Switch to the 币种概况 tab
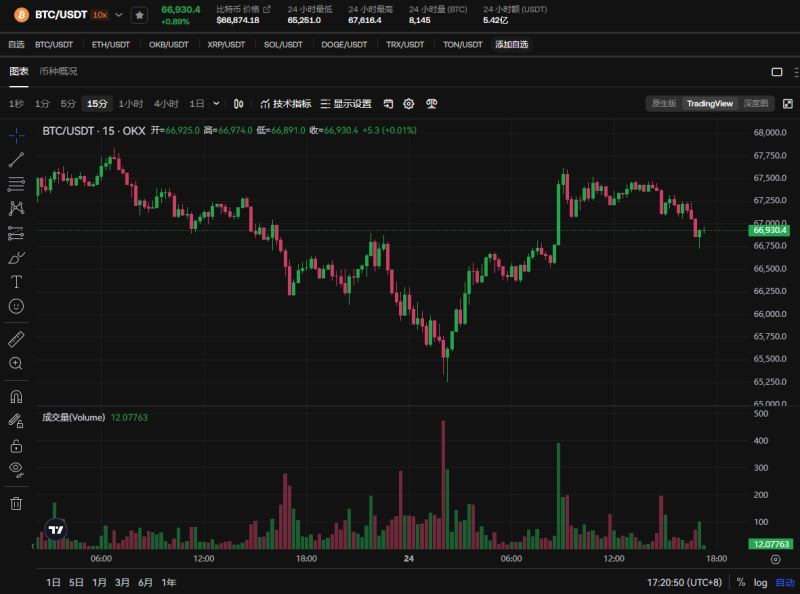 58,71
